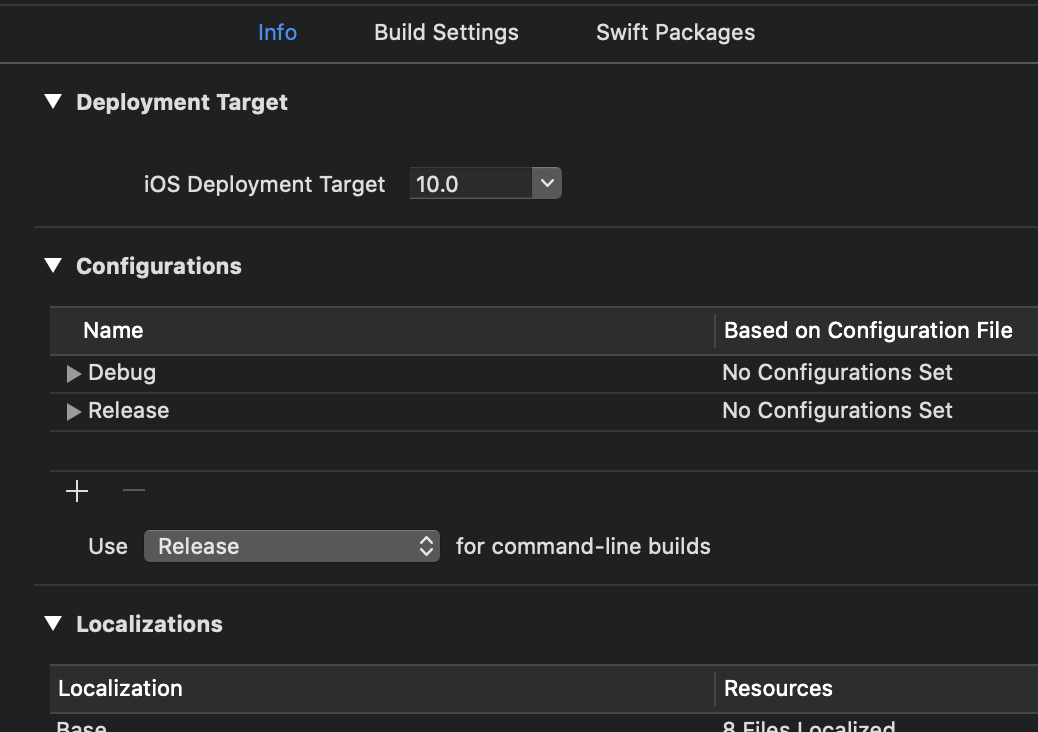Viewport: 1038px width, 732px height.
Task: Switch to the Info tab
Action: click(277, 32)
